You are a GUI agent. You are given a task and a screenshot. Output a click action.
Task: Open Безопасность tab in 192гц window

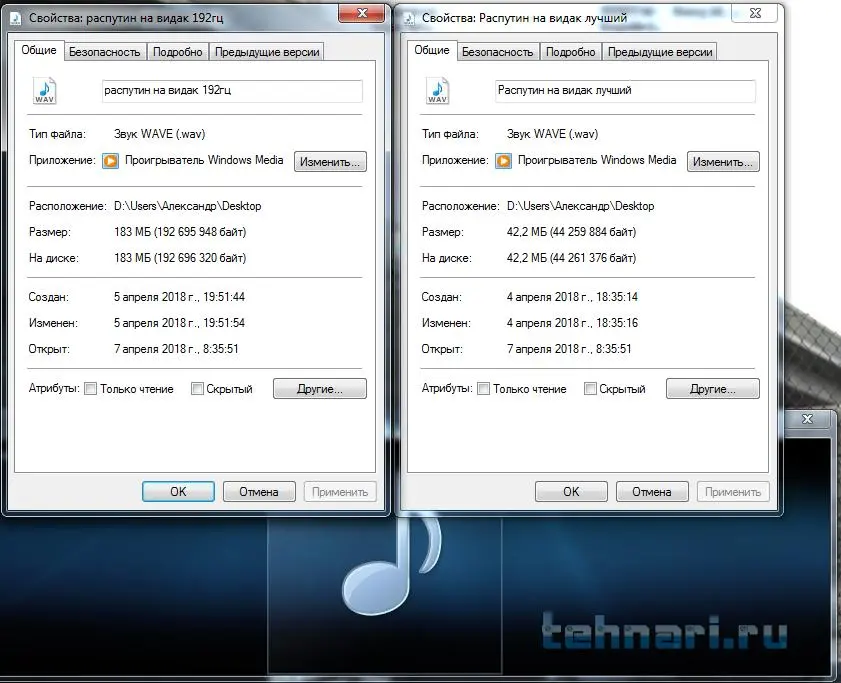pos(105,52)
